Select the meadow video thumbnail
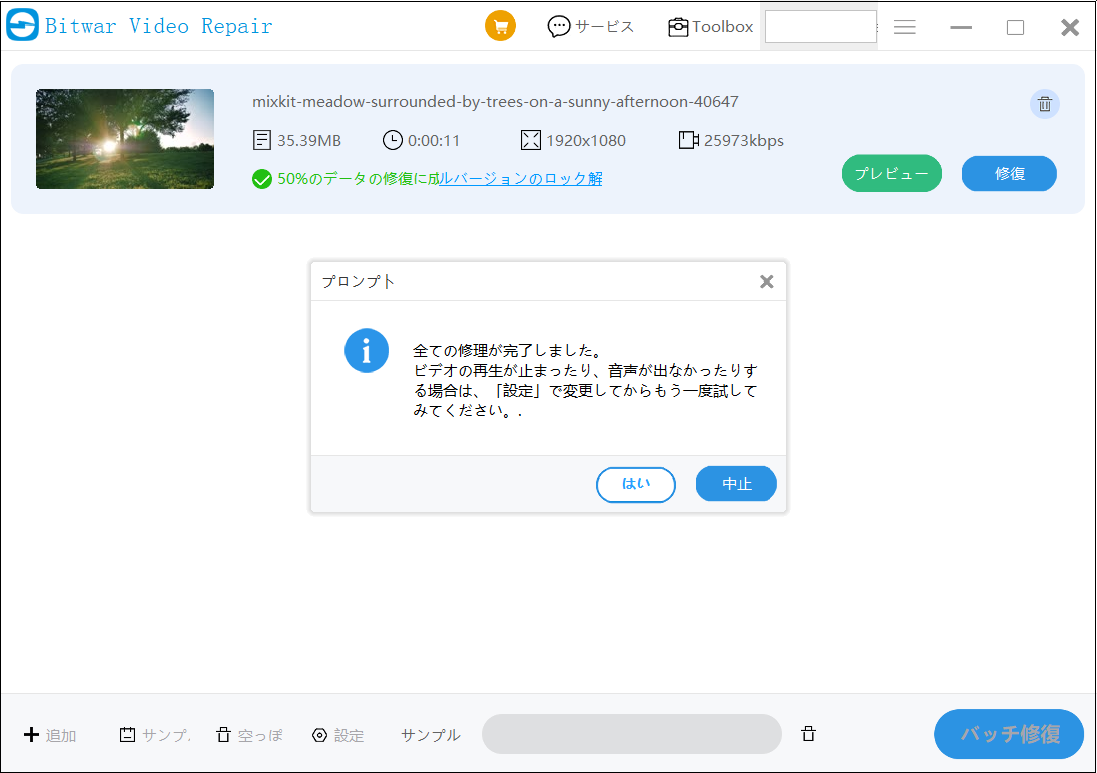This screenshot has height=773, width=1097. click(125, 139)
